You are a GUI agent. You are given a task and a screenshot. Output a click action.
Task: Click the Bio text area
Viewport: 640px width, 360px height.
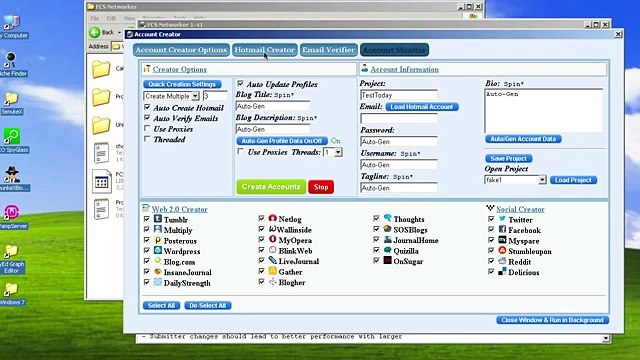pyautogui.click(x=544, y=111)
